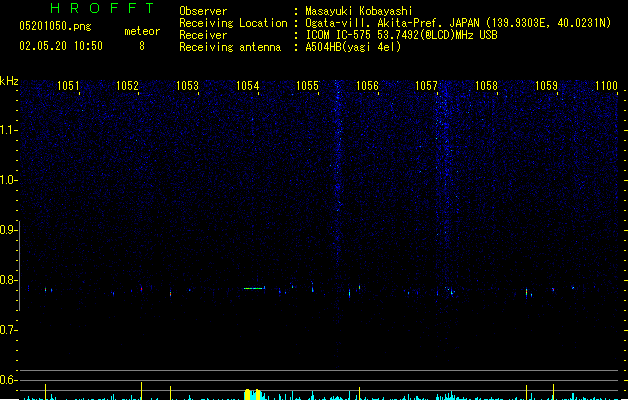Click the 0.6 frequency axis label
The height and width of the screenshot is (400, 629).
[8, 380]
